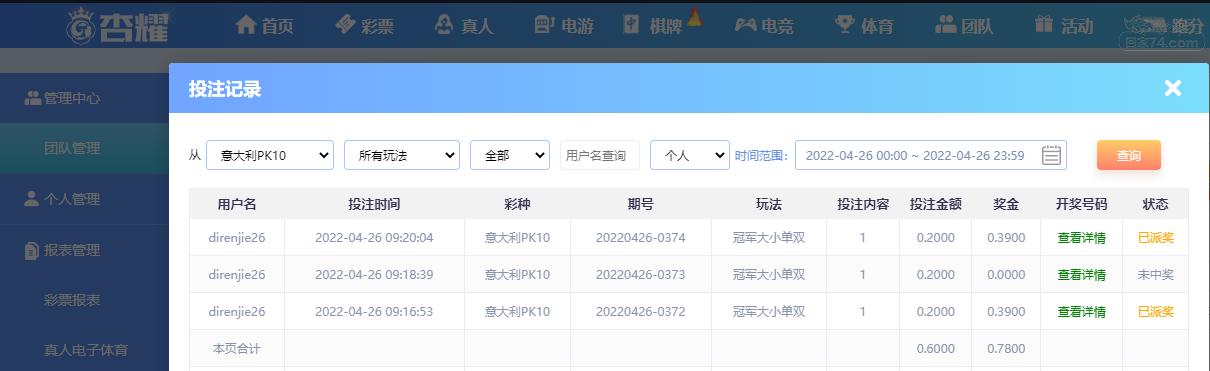The image size is (1210, 371).
Task: Open the calendar icon in date range
Action: [1051, 155]
